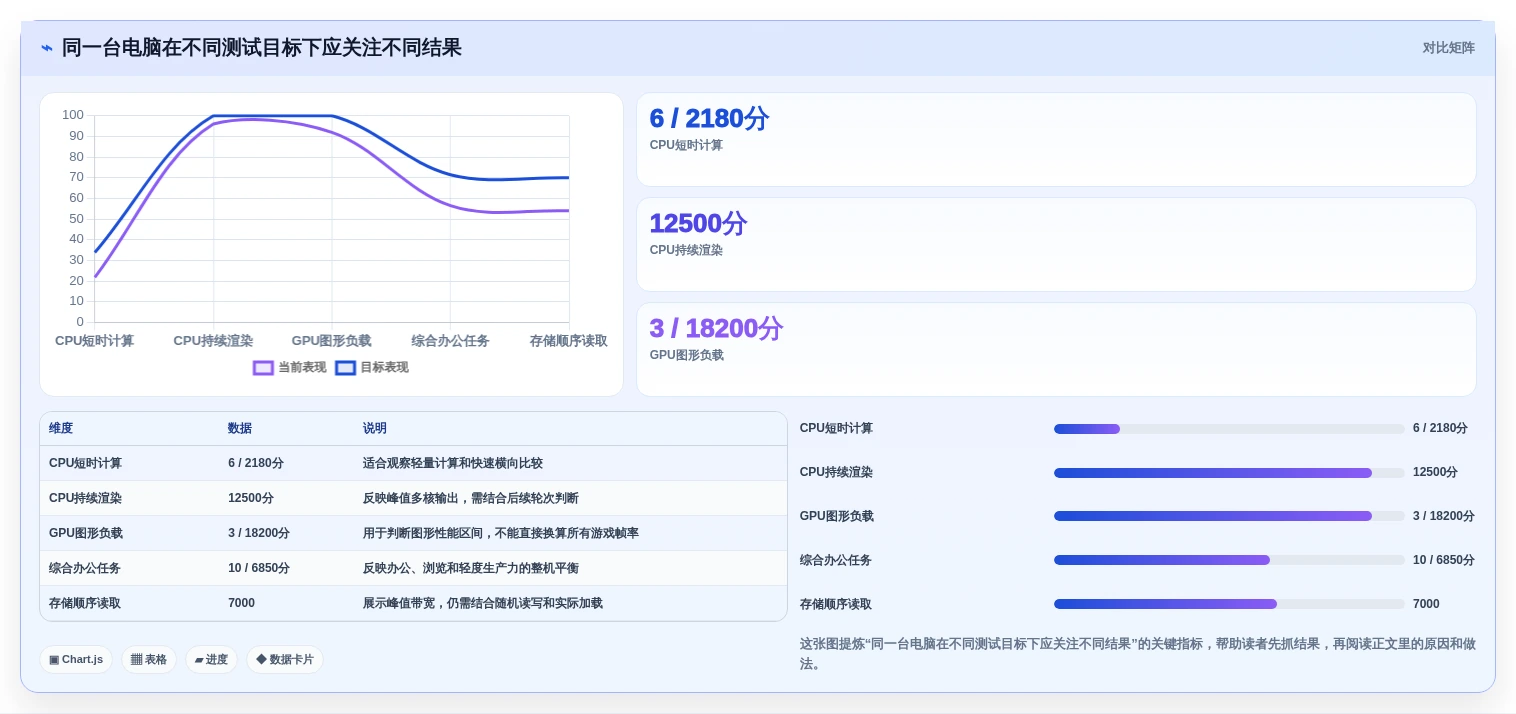Screen dimensions: 1516x714
Task: Click the y-axis label 100
Action: [73, 115]
